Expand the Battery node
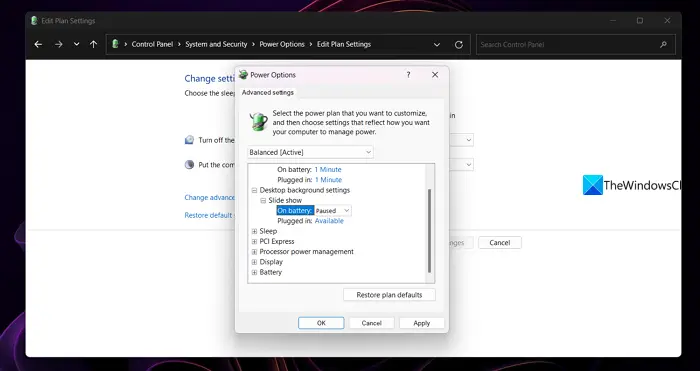 tap(254, 272)
